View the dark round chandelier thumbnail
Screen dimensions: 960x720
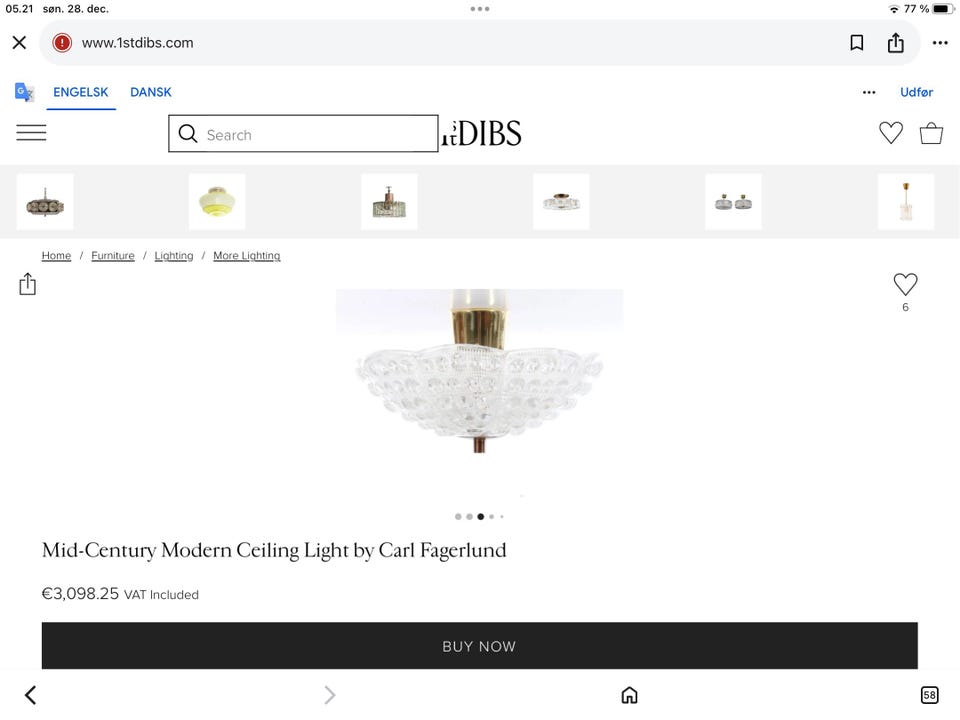(45, 202)
